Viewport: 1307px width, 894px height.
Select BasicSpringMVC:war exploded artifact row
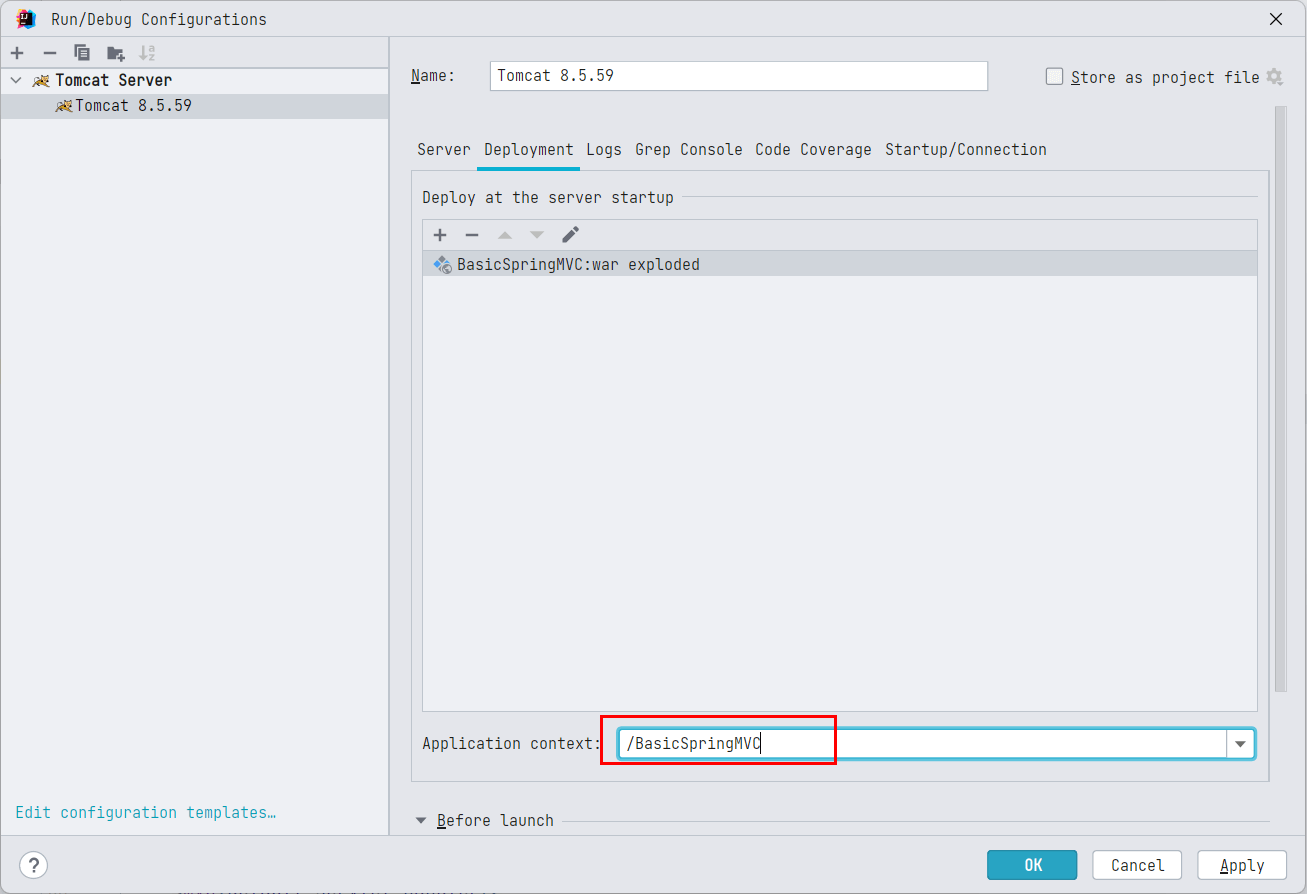click(840, 265)
